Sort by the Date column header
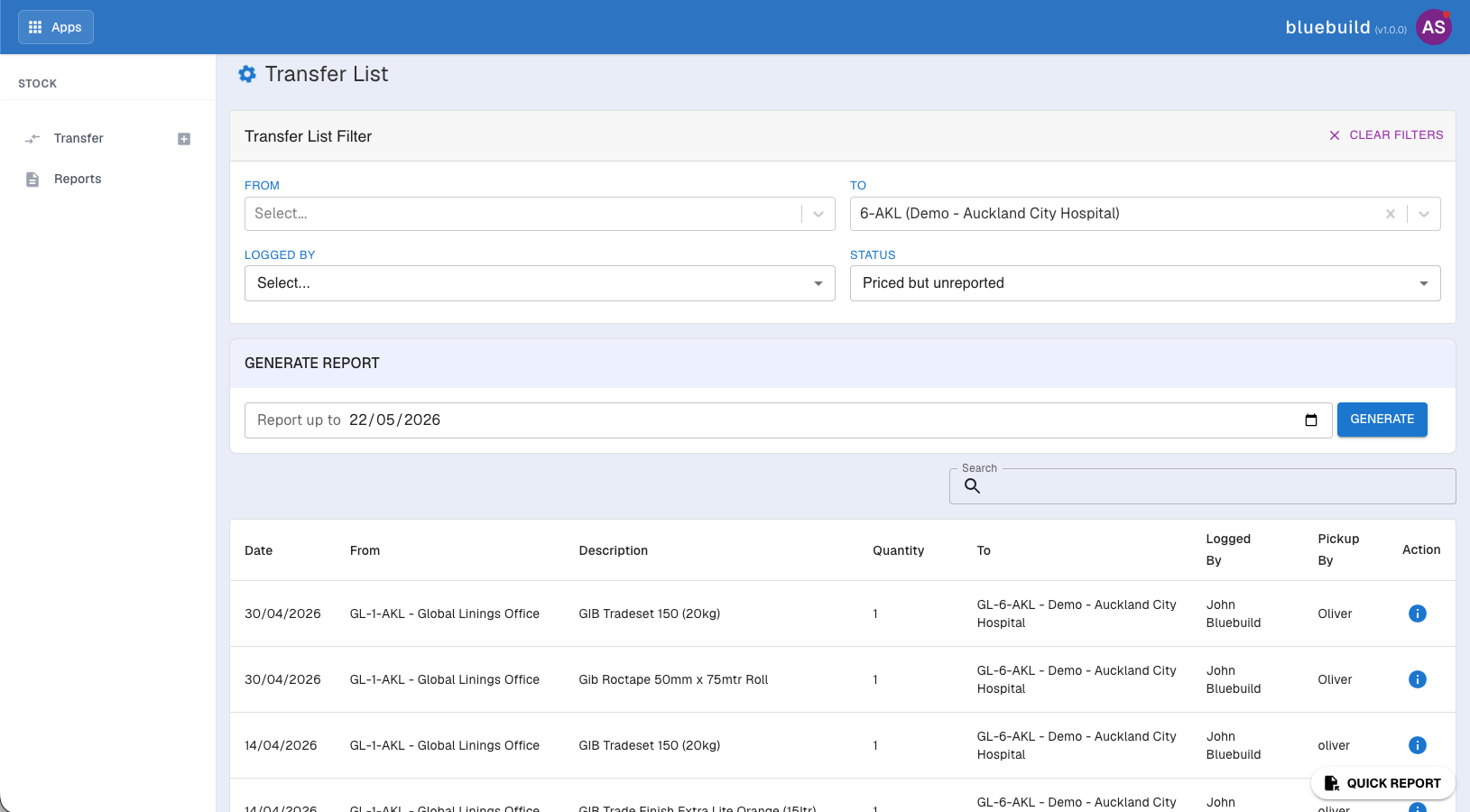 pos(258,550)
